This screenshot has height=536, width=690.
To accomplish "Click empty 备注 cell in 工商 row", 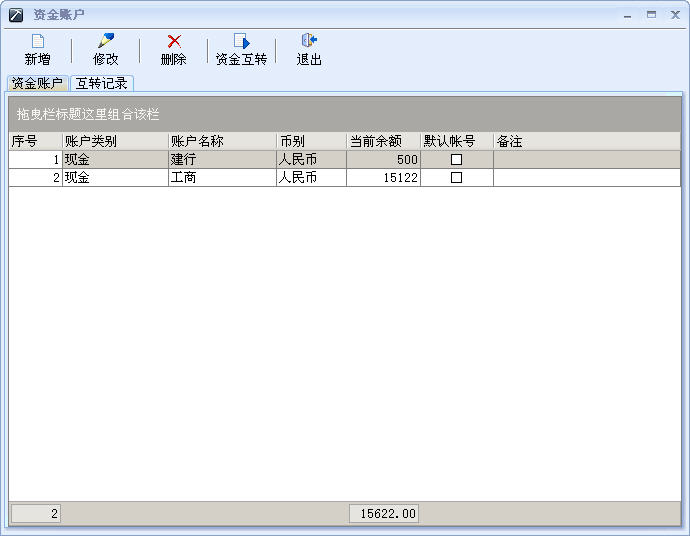I will (587, 177).
